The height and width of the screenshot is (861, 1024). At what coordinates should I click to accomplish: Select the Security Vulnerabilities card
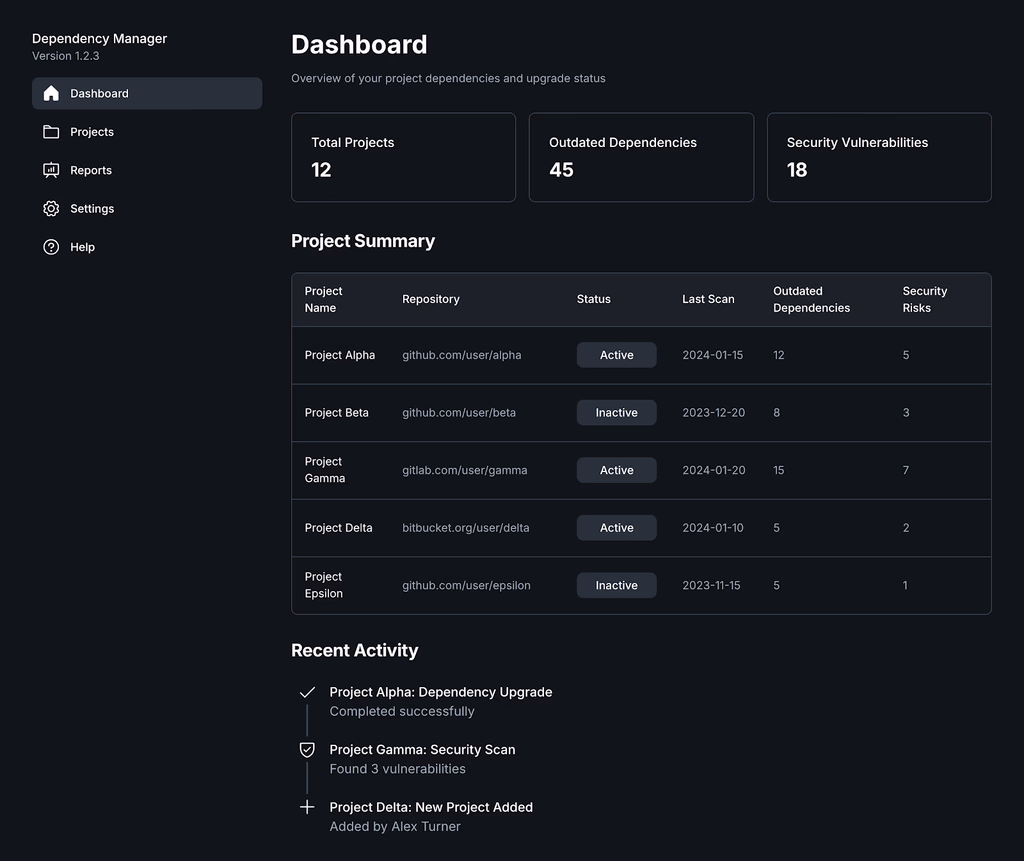[x=879, y=157]
